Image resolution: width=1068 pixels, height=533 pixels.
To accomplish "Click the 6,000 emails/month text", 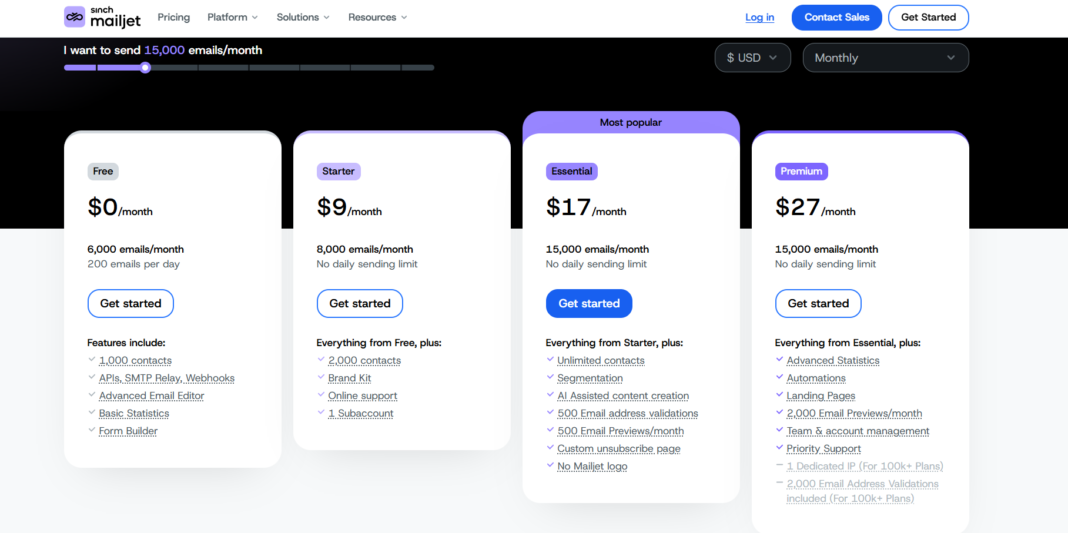I will pyautogui.click(x=136, y=249).
